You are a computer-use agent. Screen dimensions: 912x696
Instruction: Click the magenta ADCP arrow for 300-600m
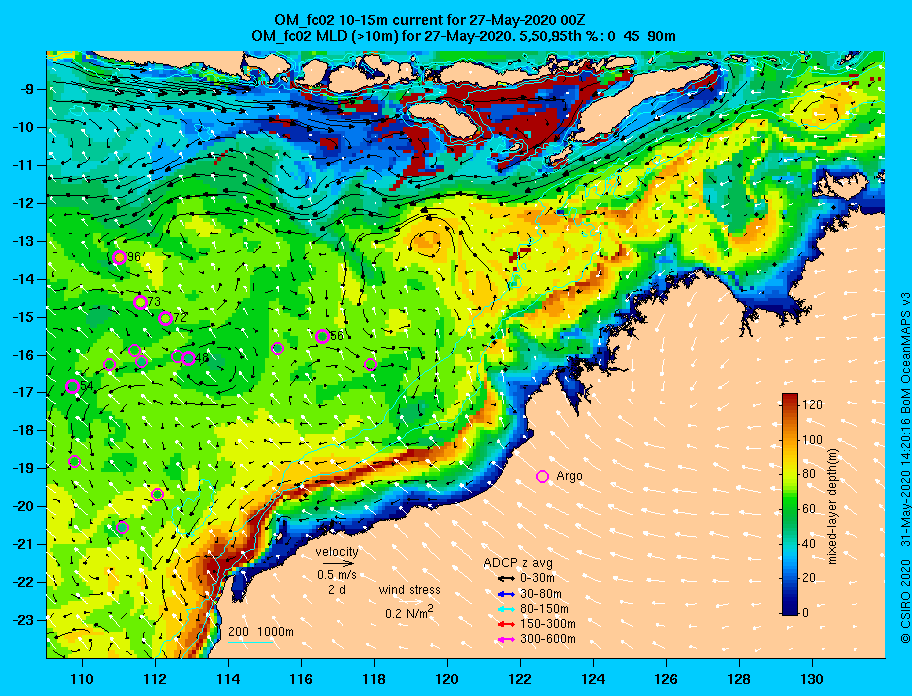pos(507,640)
